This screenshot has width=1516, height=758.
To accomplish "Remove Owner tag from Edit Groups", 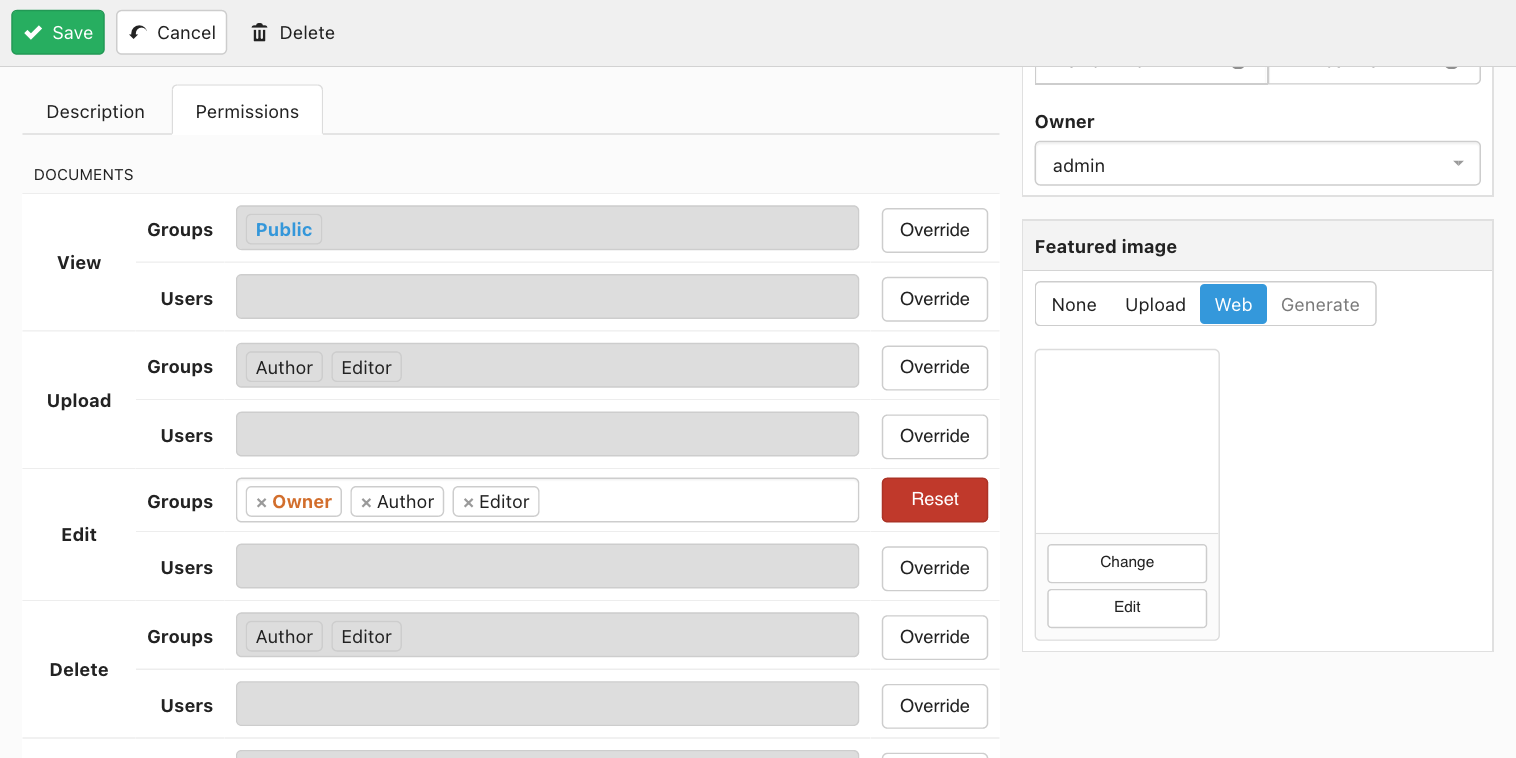I will click(x=262, y=503).
